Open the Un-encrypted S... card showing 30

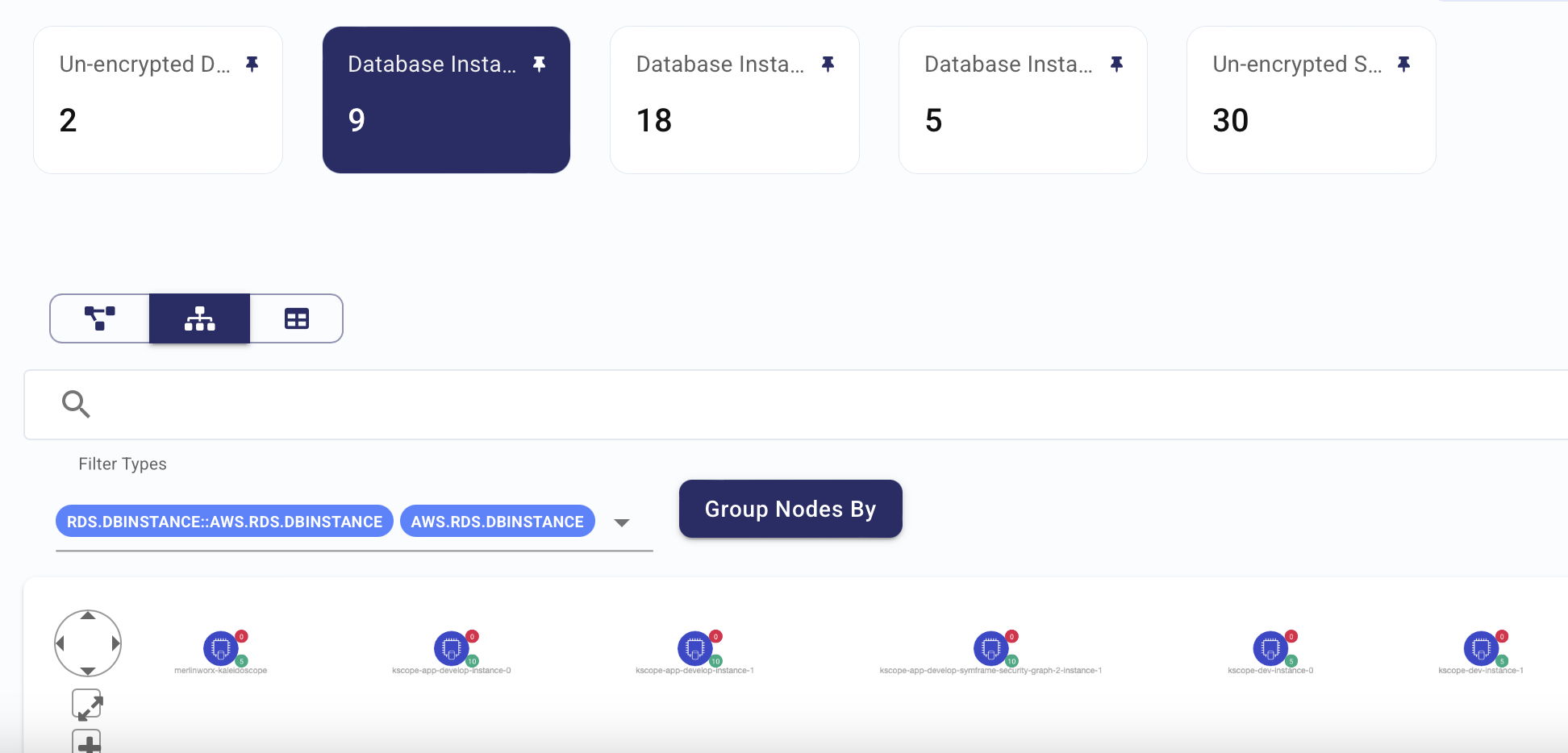(x=1312, y=100)
